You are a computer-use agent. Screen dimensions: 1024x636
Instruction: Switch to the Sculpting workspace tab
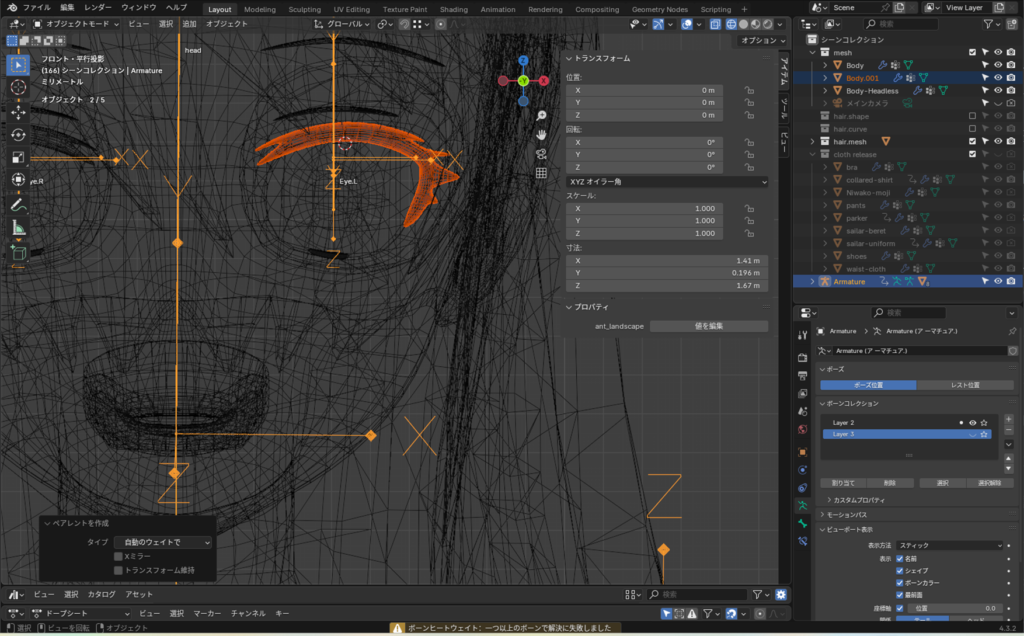tap(304, 9)
